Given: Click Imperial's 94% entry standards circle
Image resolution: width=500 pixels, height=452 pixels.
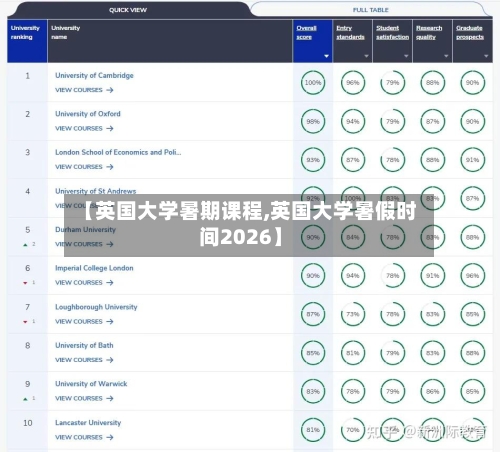Looking at the screenshot, I should (353, 276).
